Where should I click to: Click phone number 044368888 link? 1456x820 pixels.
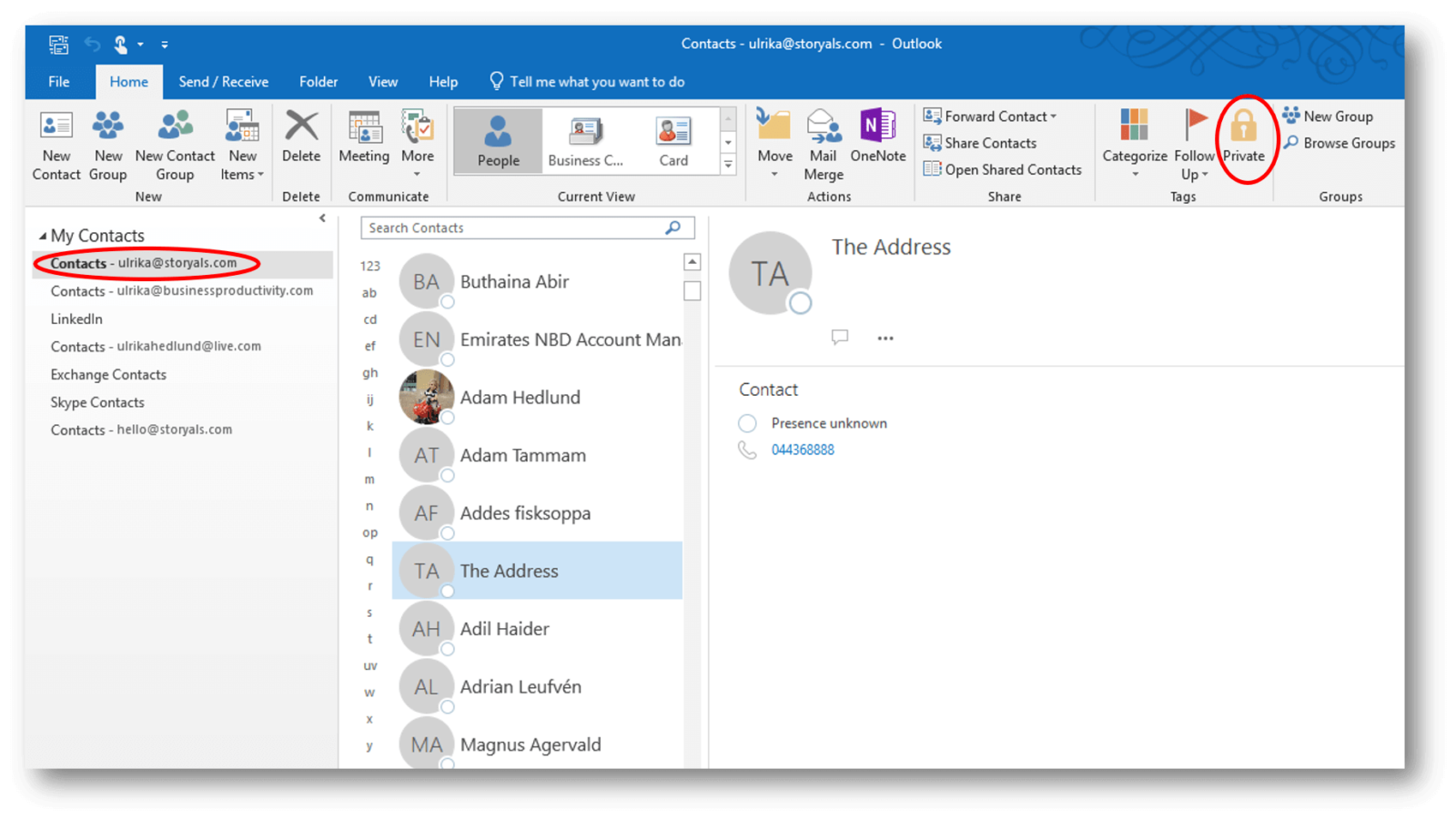tap(803, 450)
